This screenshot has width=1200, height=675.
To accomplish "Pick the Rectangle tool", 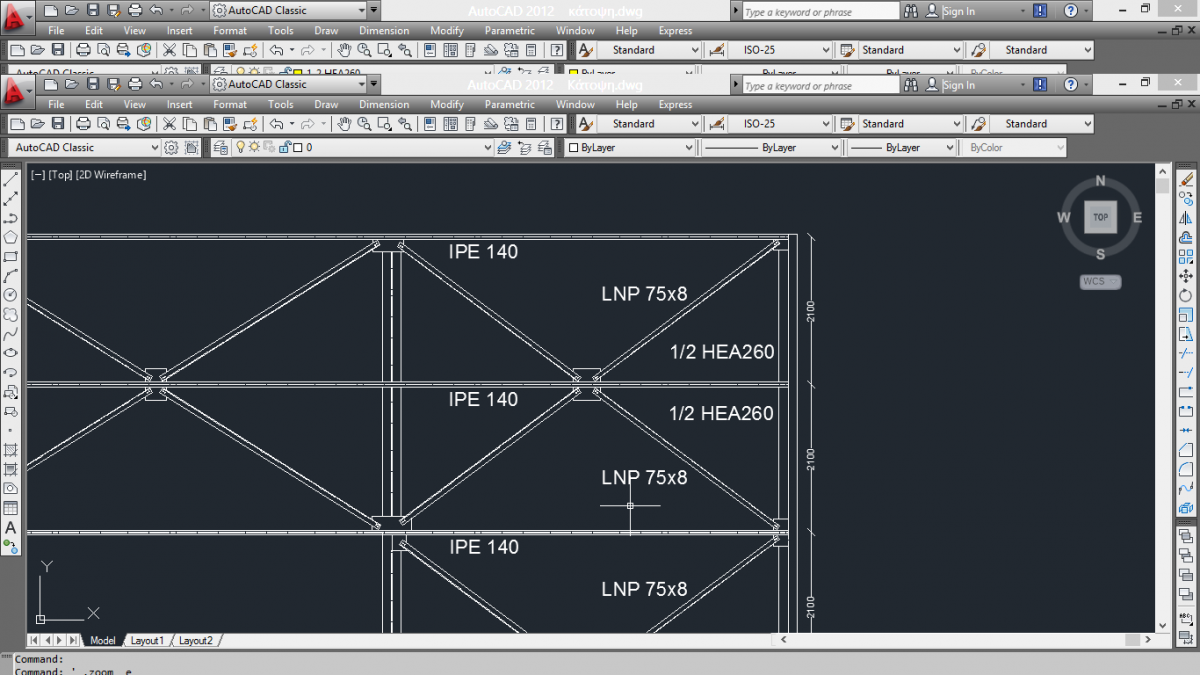I will (x=11, y=257).
